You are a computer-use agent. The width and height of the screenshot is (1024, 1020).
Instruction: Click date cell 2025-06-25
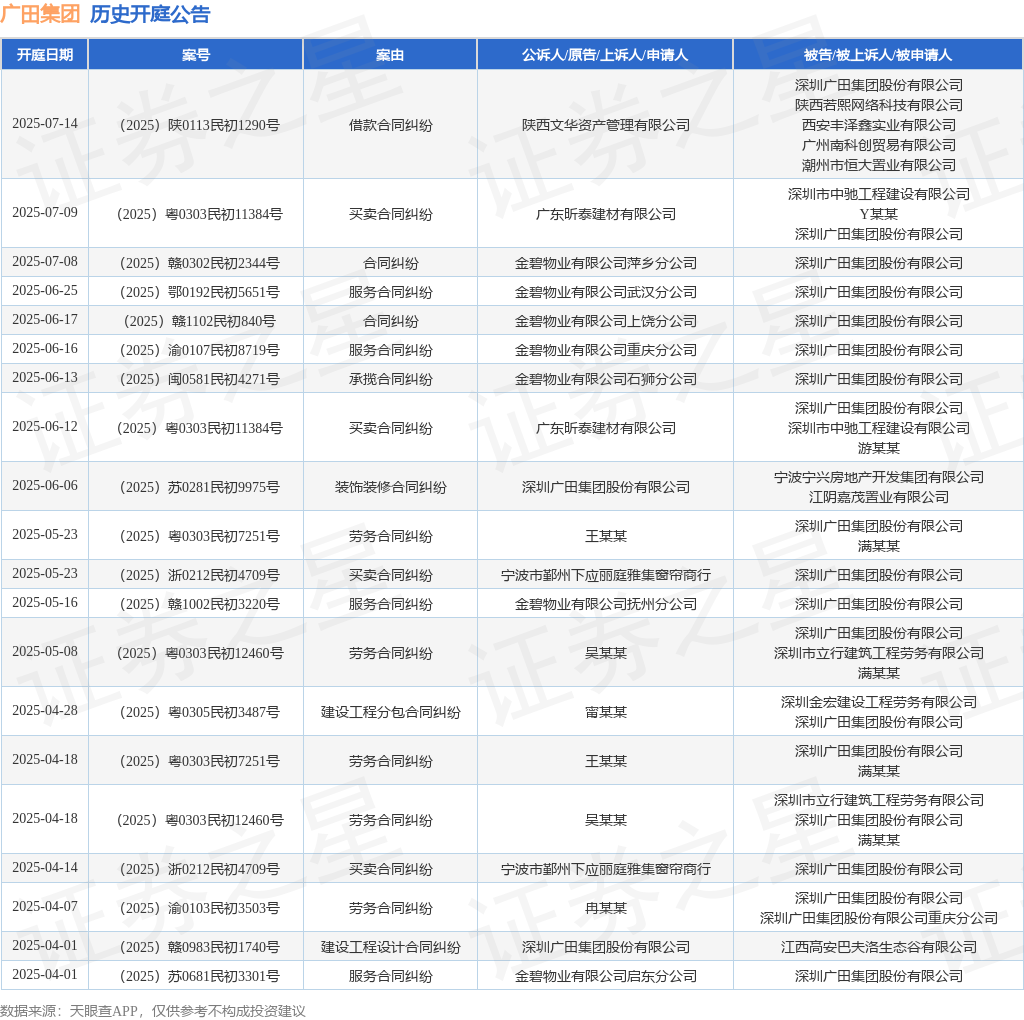pos(44,290)
